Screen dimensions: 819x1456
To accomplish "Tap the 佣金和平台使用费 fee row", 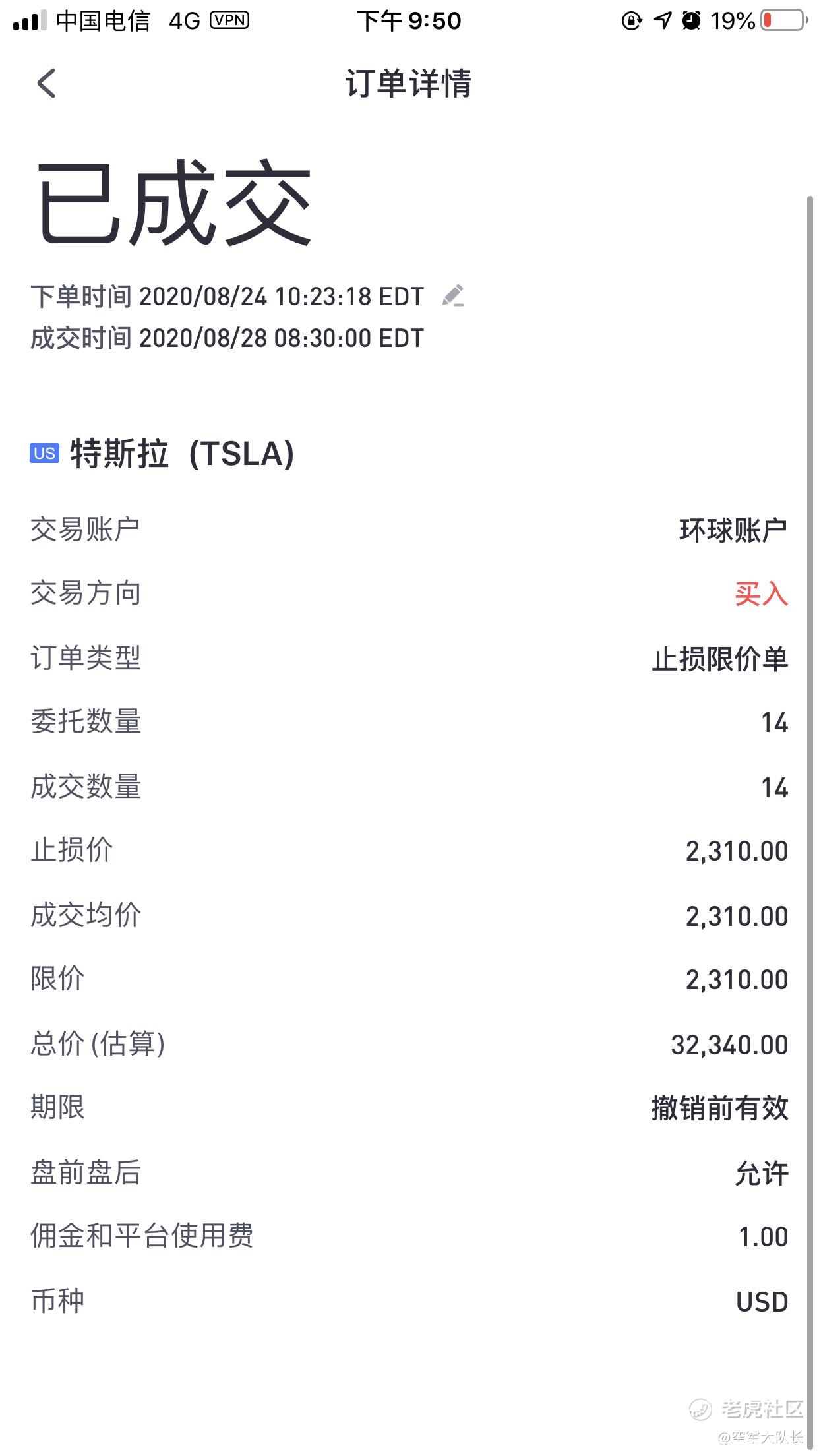I will point(409,1236).
